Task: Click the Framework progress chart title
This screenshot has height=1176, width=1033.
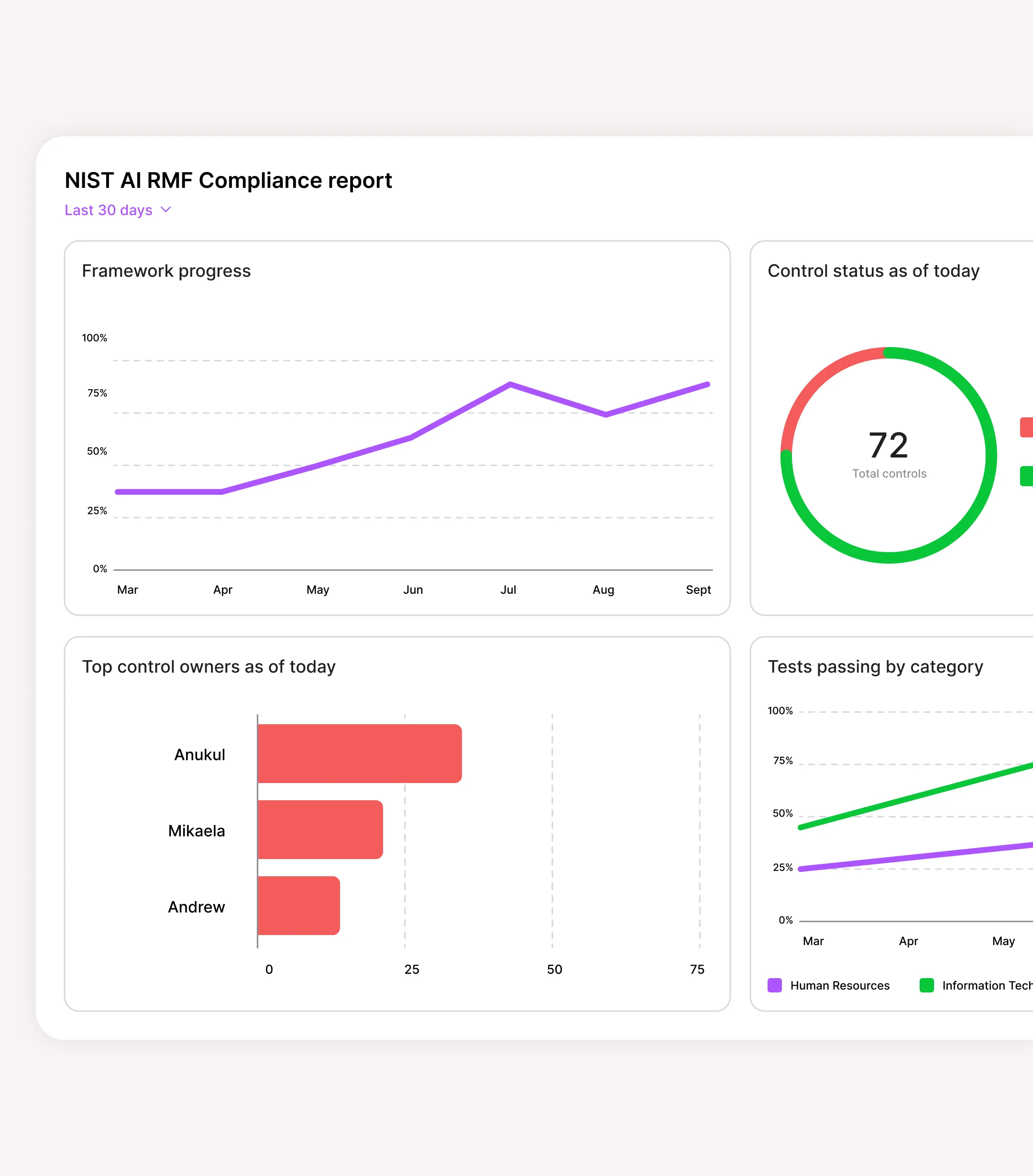Action: pos(166,271)
